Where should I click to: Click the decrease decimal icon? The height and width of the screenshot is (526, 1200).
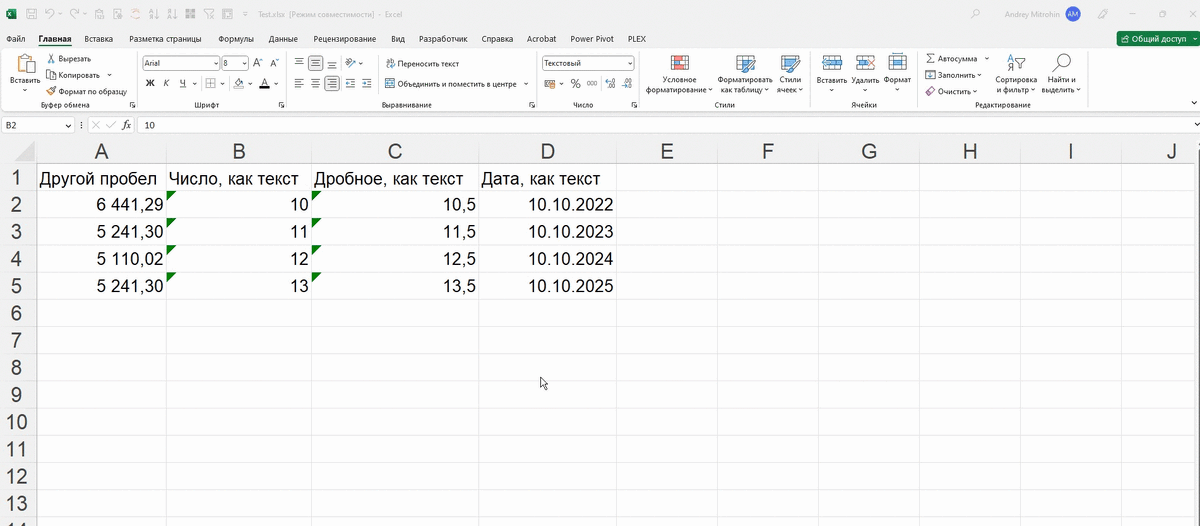click(626, 84)
